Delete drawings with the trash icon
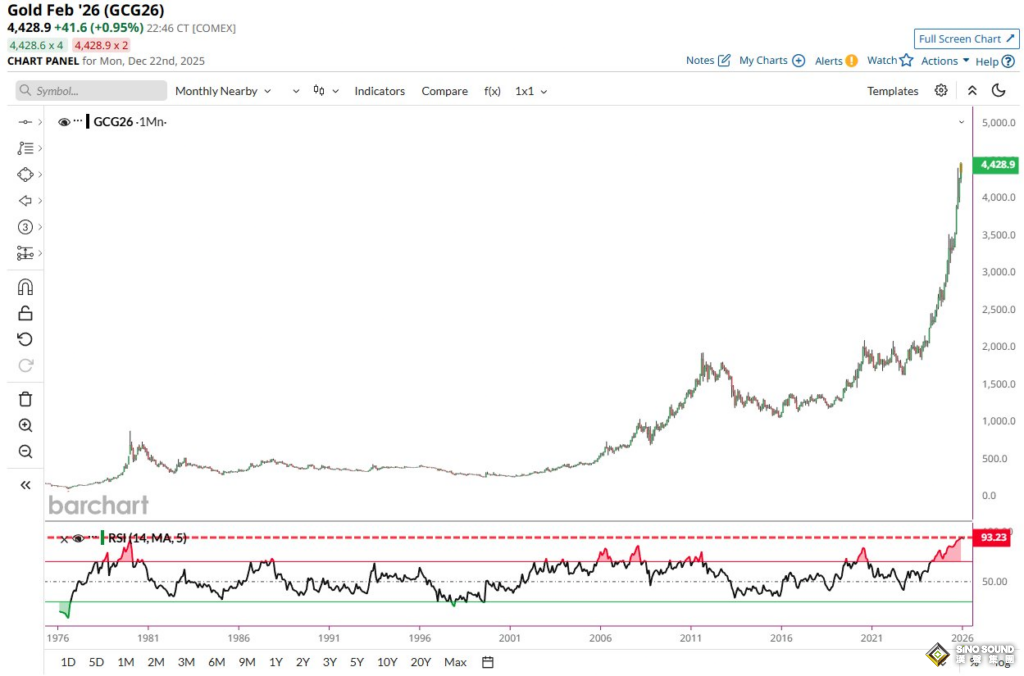The height and width of the screenshot is (676, 1024). 26,399
